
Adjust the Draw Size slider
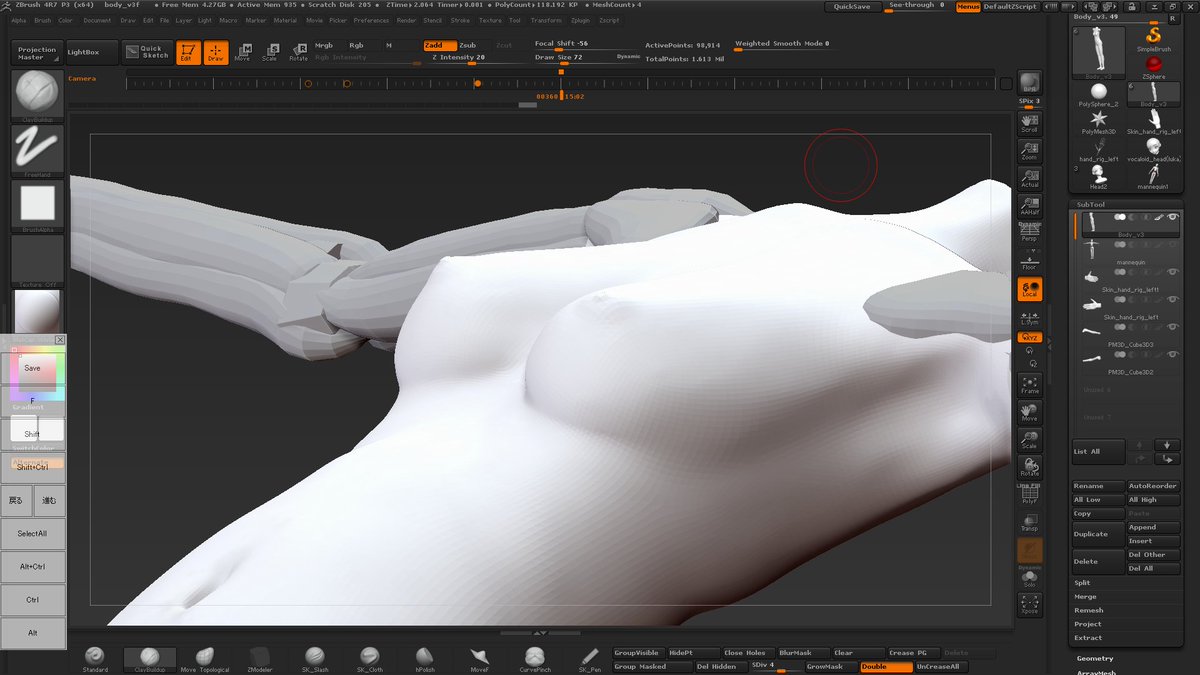point(587,58)
